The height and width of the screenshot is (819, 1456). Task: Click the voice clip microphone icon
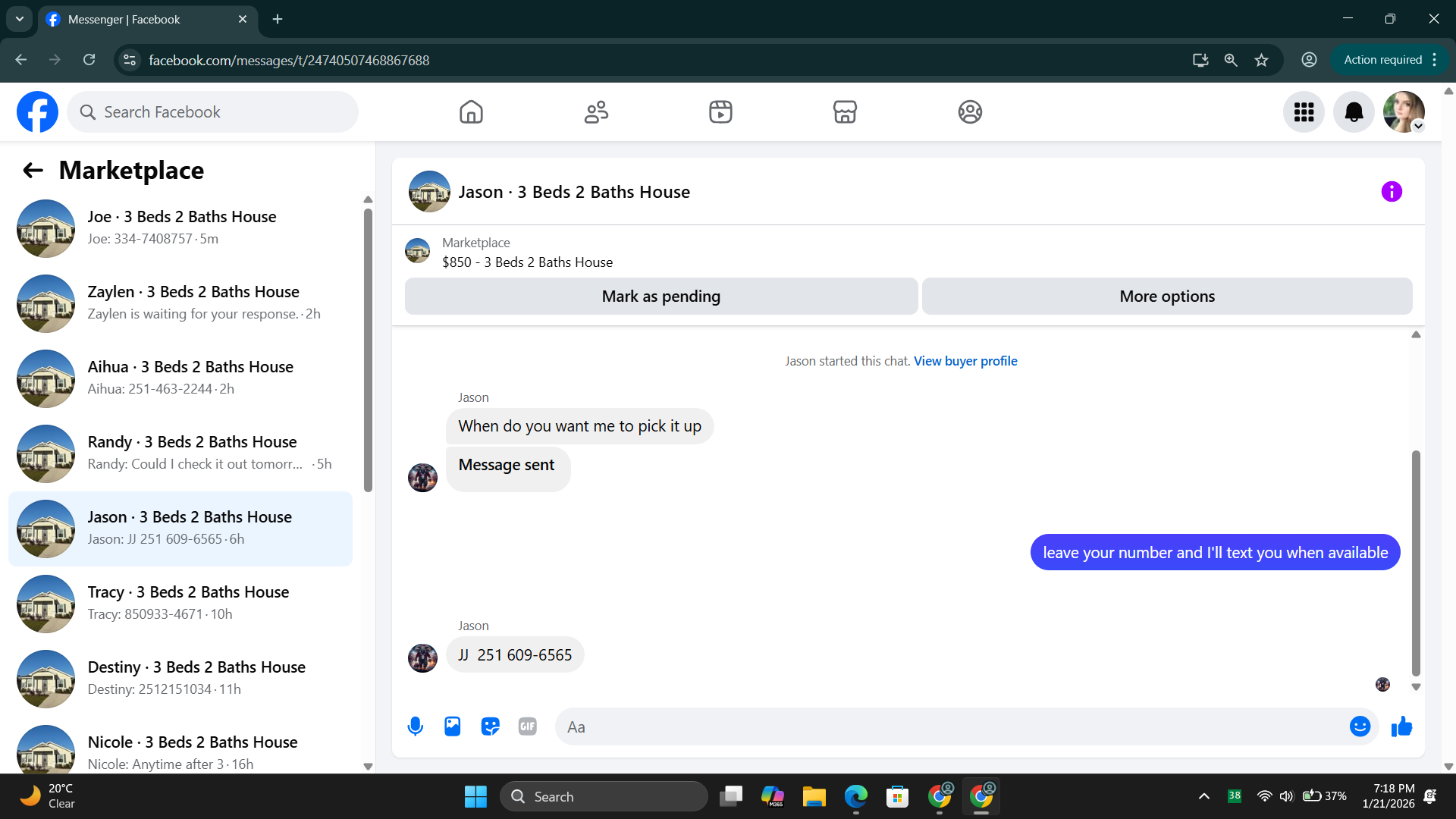click(415, 726)
